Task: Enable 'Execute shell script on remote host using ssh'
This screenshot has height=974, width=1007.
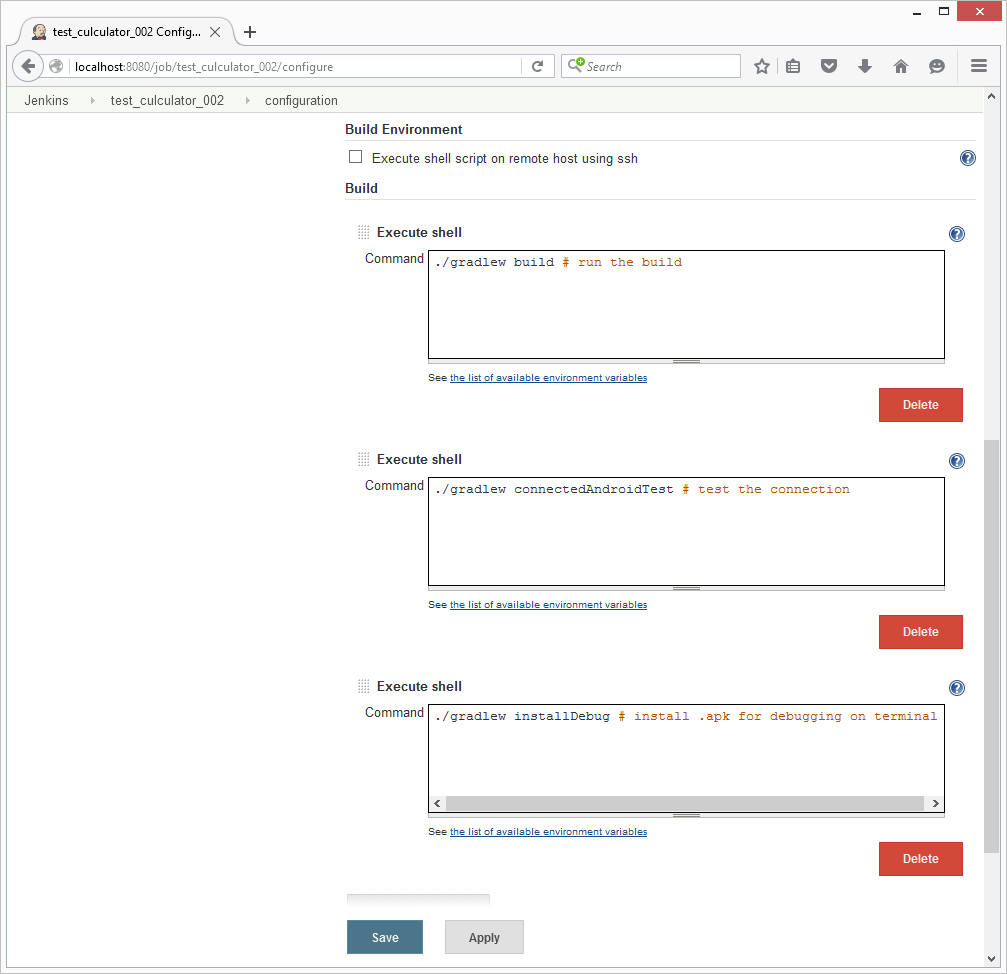Action: [x=355, y=157]
